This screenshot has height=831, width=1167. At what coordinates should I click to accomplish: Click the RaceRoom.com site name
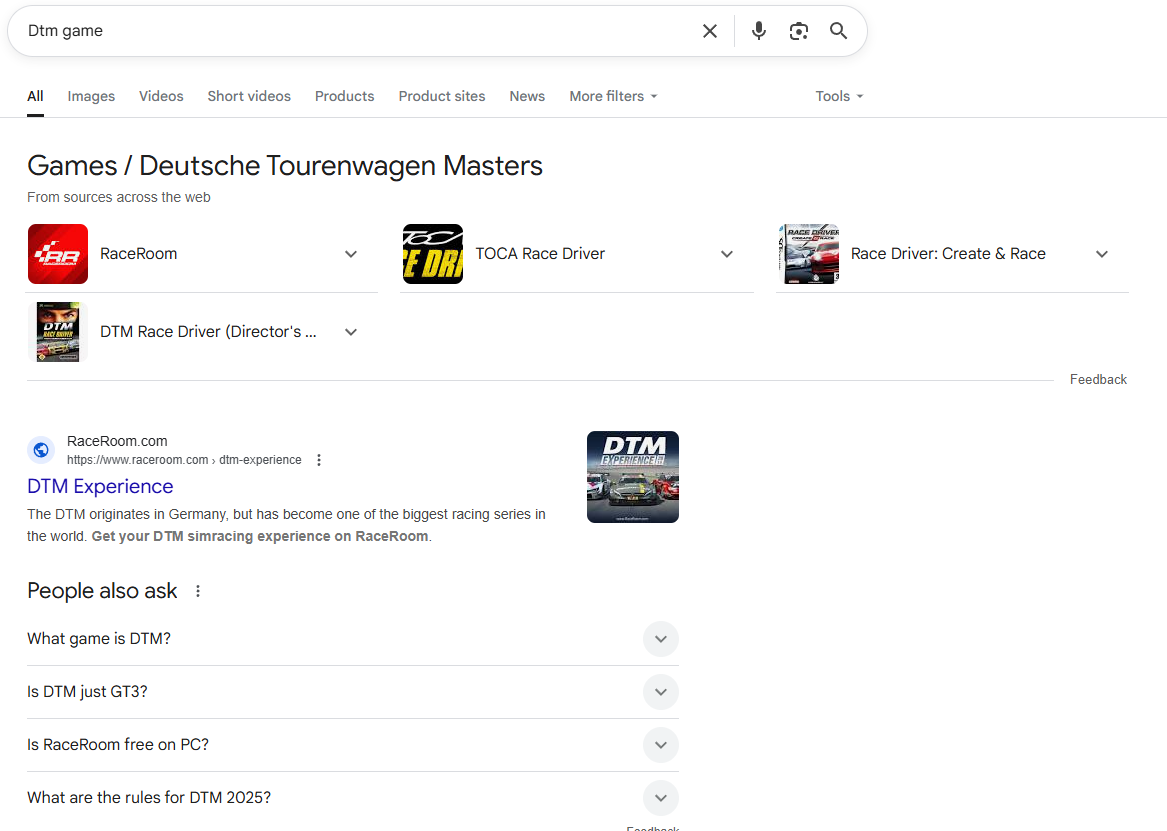coord(117,441)
